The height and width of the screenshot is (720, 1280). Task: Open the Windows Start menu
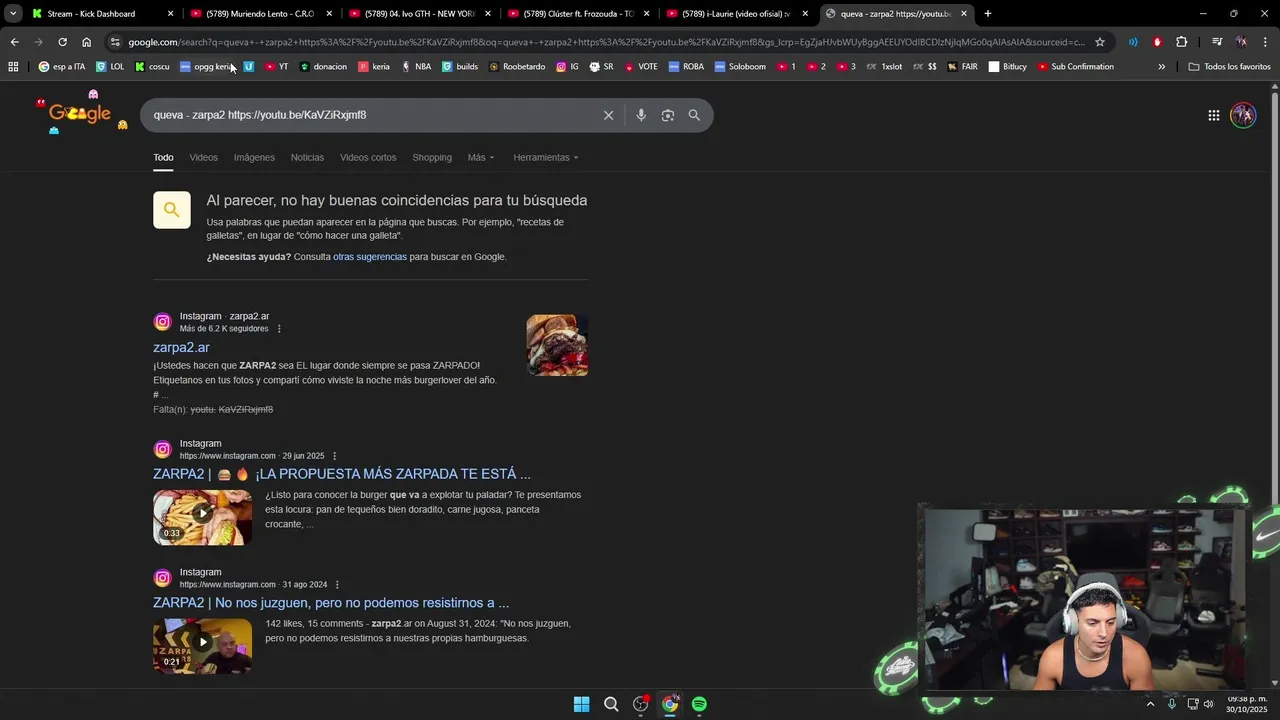(x=581, y=704)
